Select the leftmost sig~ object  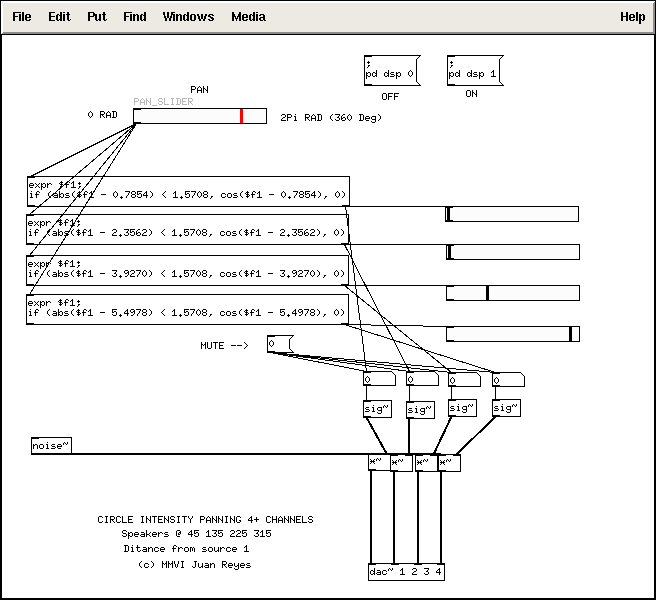pos(378,409)
